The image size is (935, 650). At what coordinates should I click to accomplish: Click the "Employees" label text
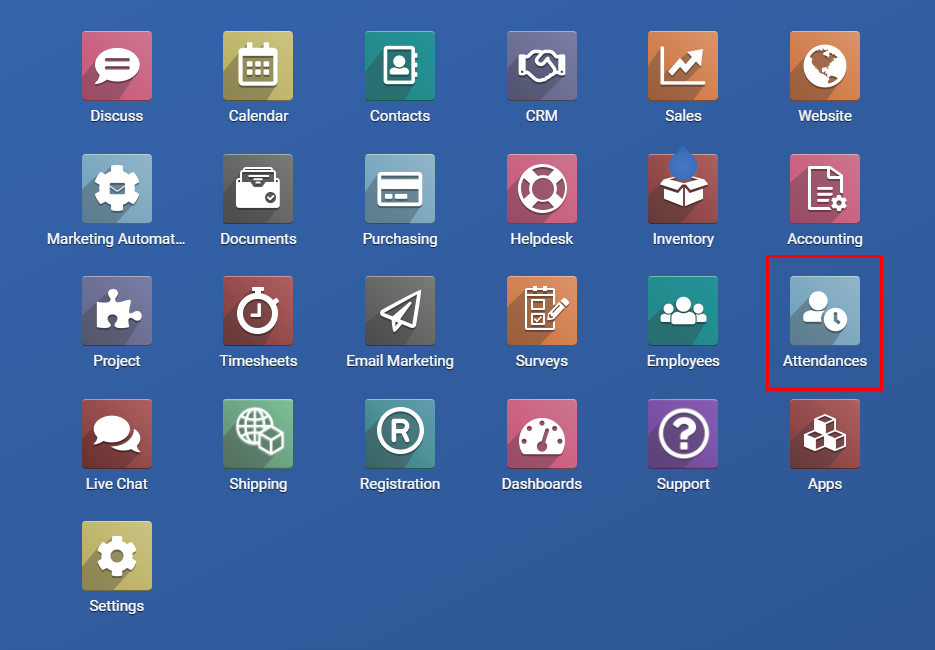tap(683, 361)
